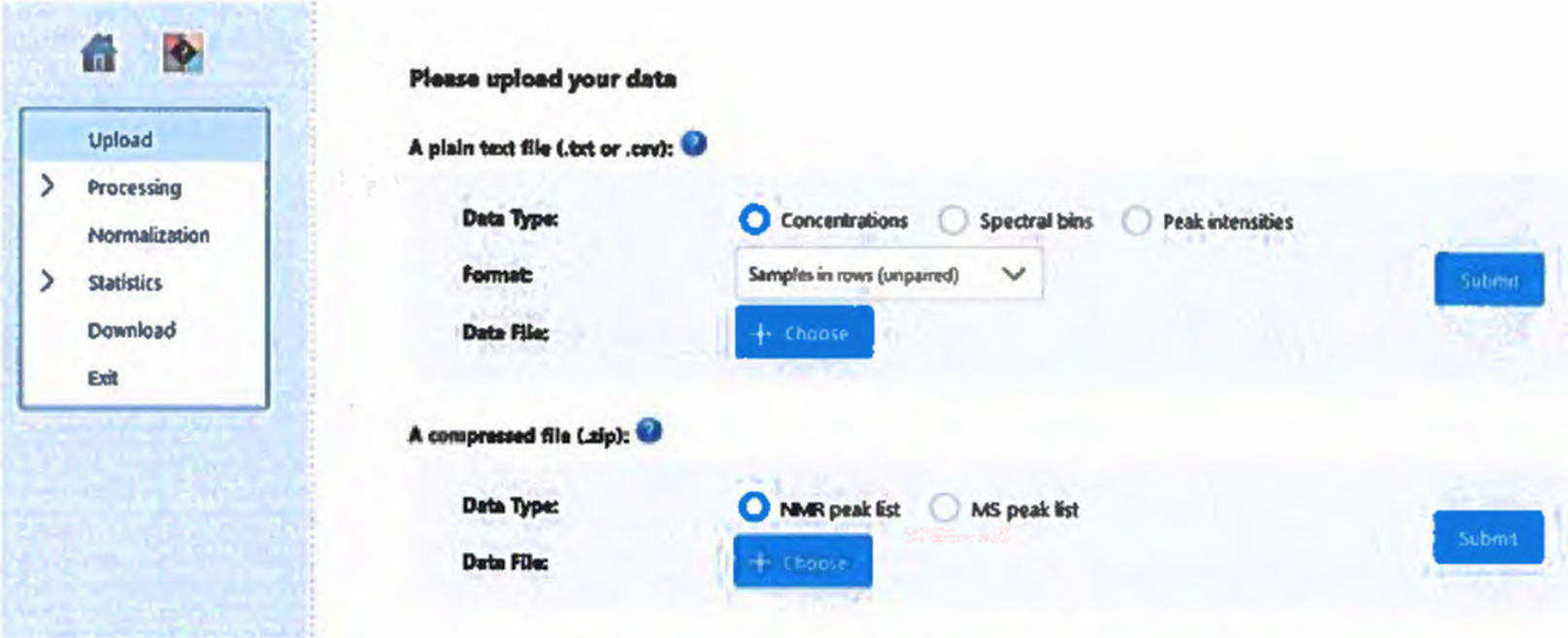Expand the Statistics menu chevron
This screenshot has width=1568, height=638.
coord(47,282)
